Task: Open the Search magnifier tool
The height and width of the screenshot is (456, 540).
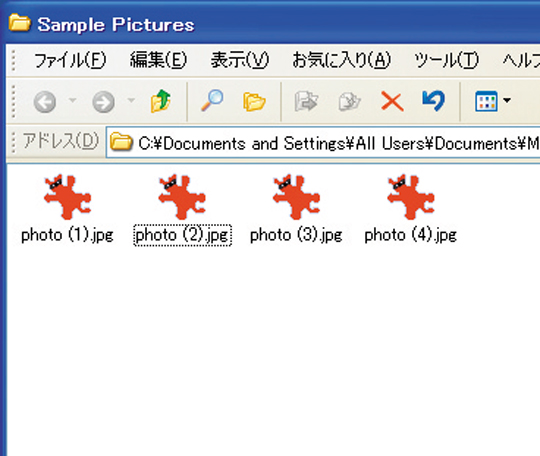Action: 212,100
